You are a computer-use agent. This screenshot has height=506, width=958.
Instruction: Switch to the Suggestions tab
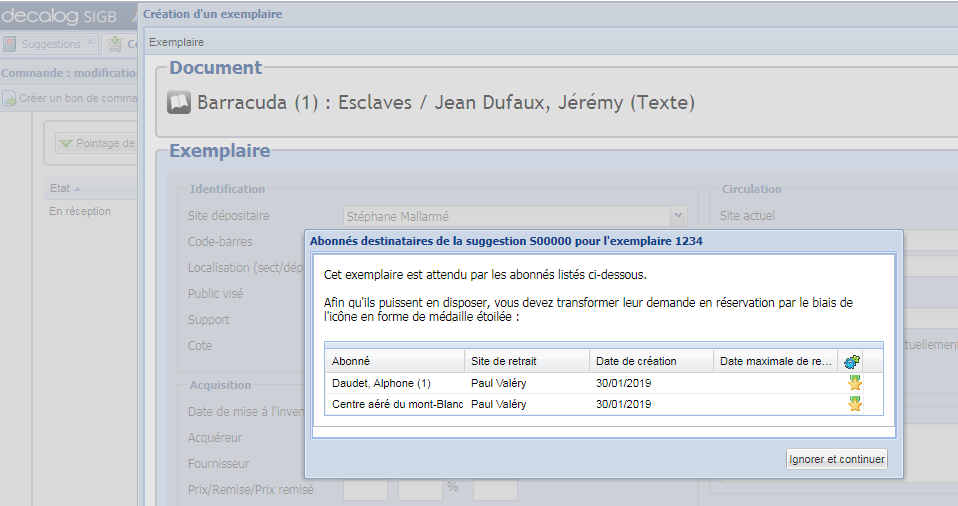[x=51, y=44]
